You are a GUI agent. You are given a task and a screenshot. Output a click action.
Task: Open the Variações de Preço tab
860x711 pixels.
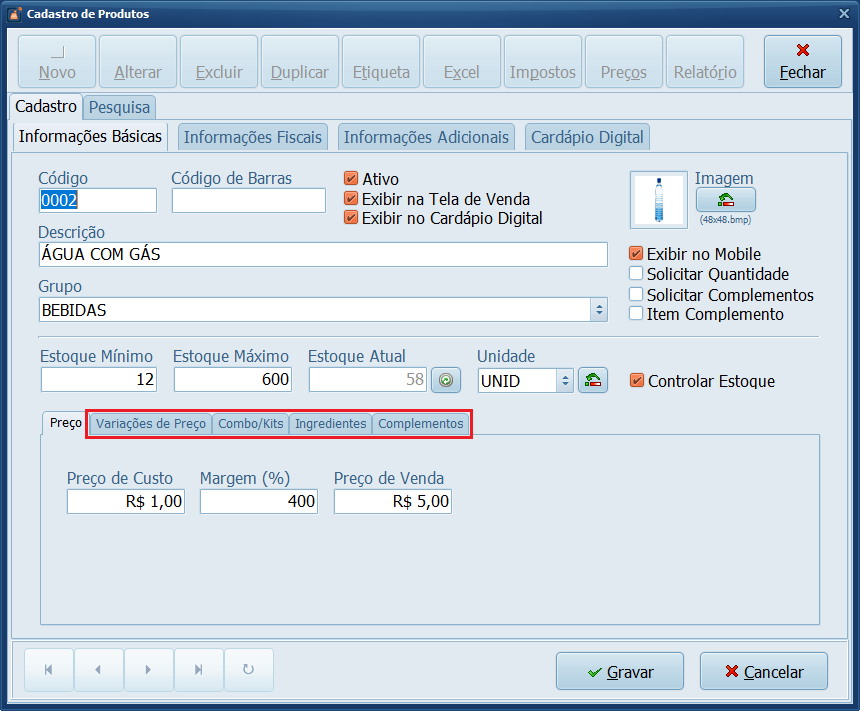[151, 424]
